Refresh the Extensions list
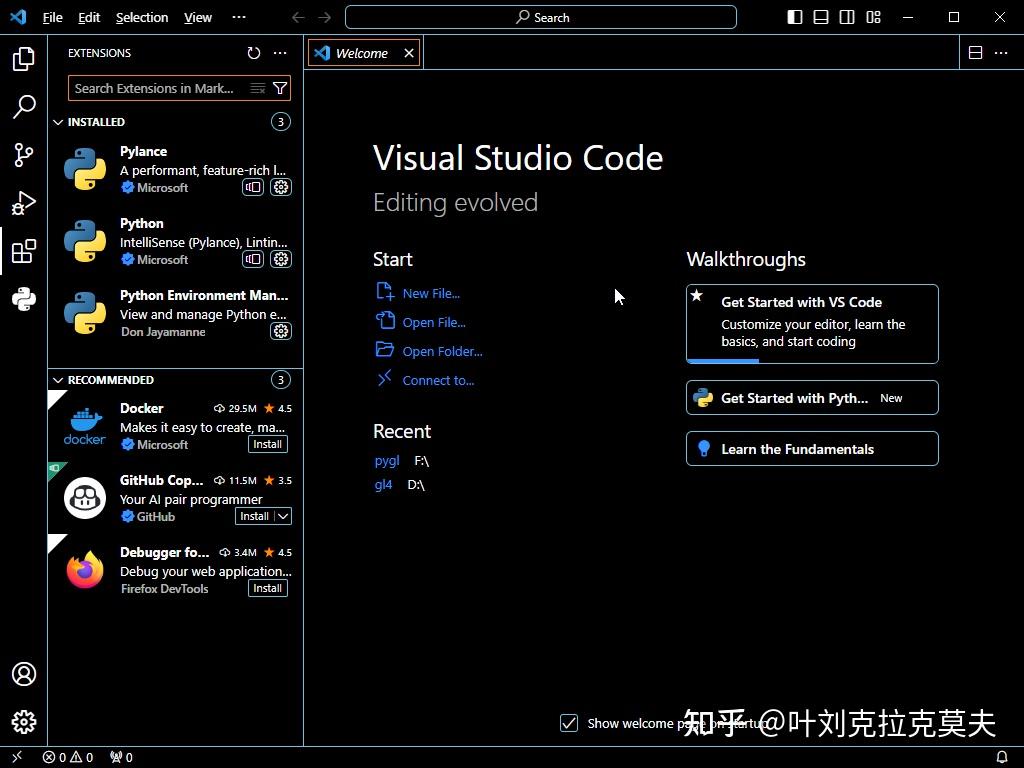1024x768 pixels. click(253, 53)
